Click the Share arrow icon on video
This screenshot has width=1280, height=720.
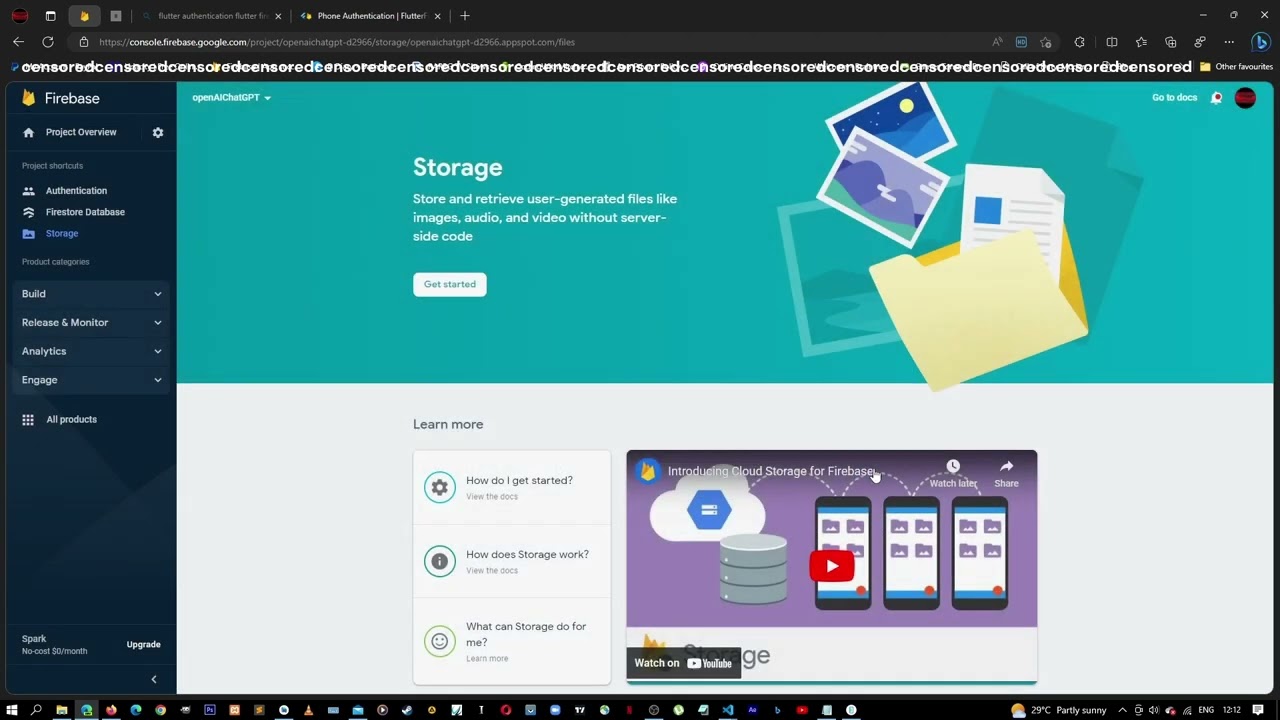point(1006,467)
